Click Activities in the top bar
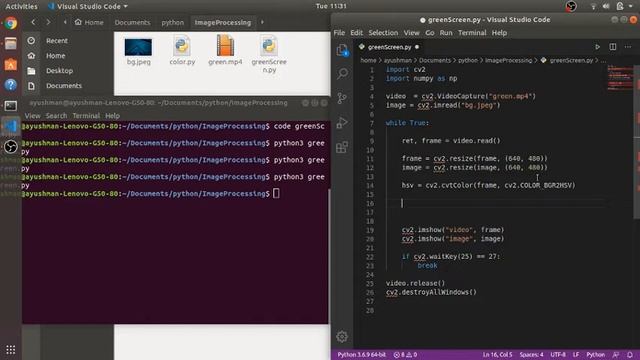Viewport: 640px width, 360px height. (x=21, y=7)
